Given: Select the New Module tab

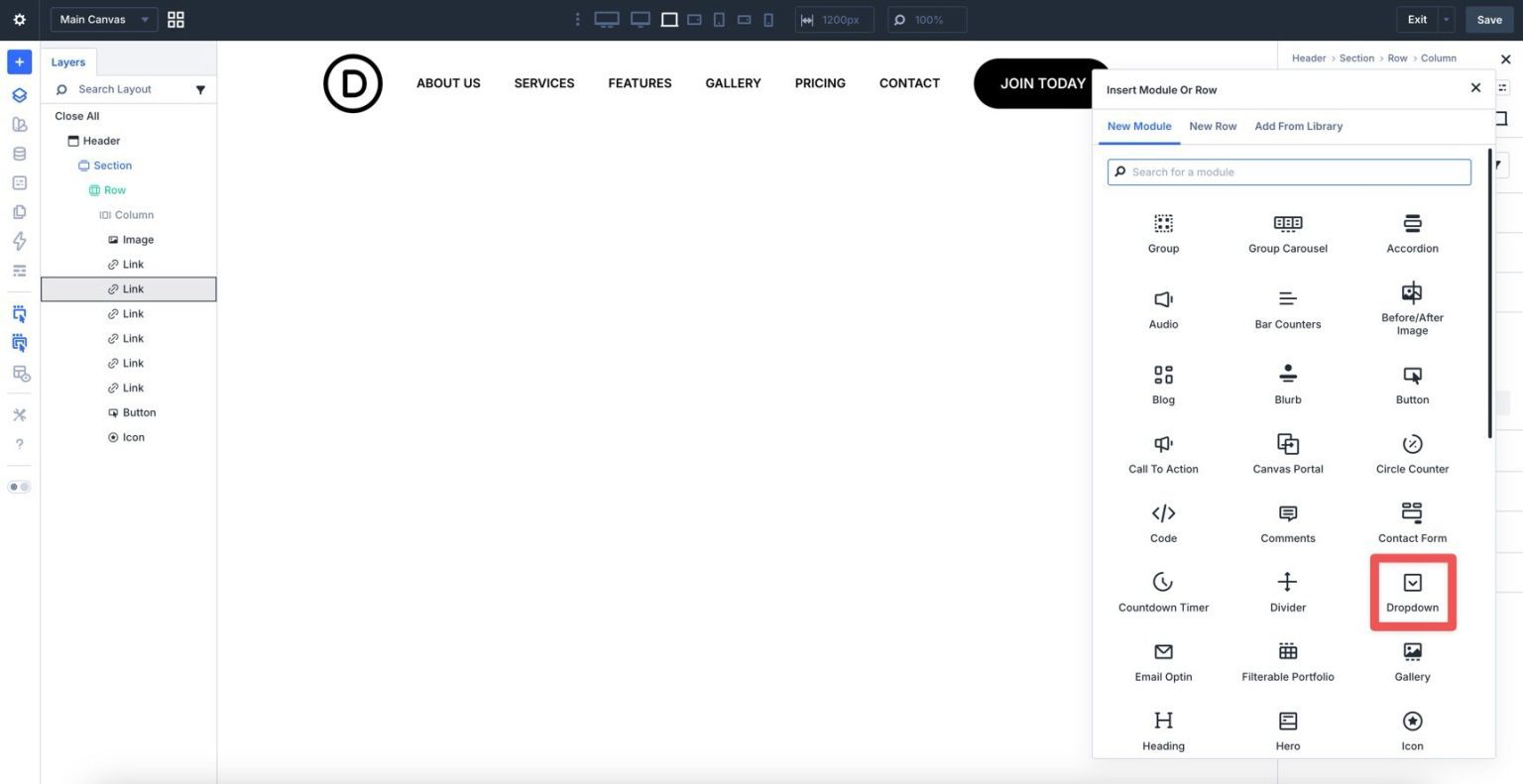Looking at the screenshot, I should point(1139,126).
